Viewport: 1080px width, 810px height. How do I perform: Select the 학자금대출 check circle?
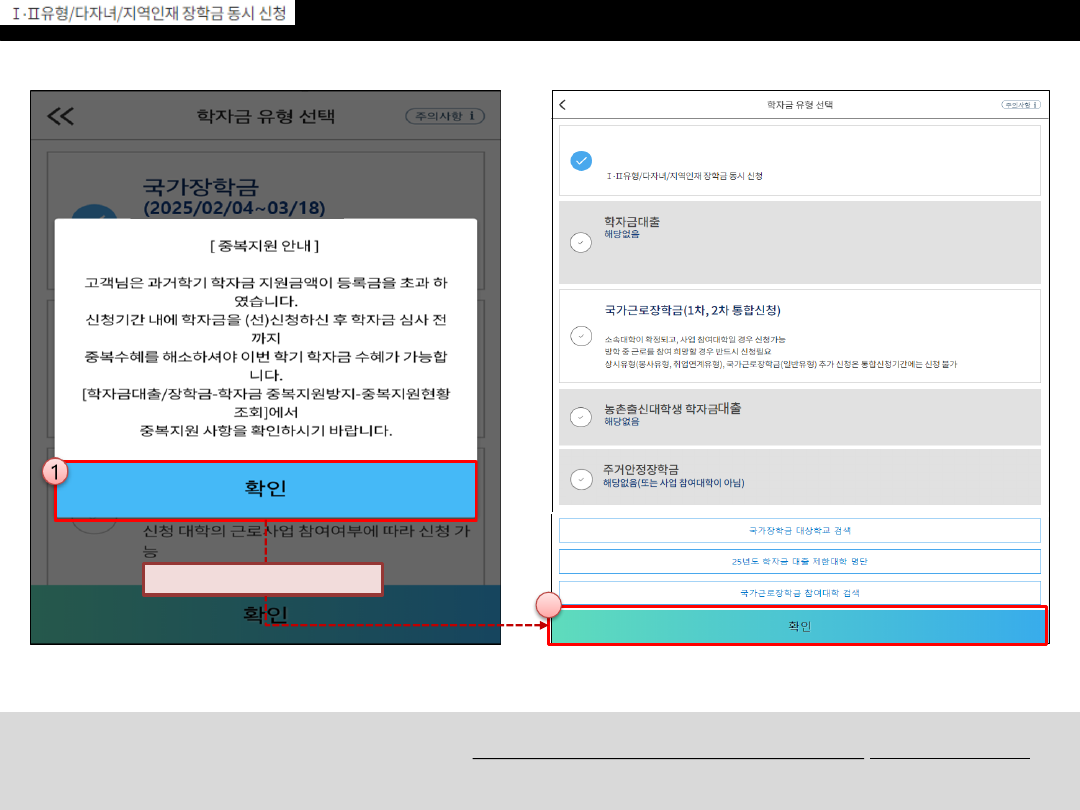(x=580, y=242)
